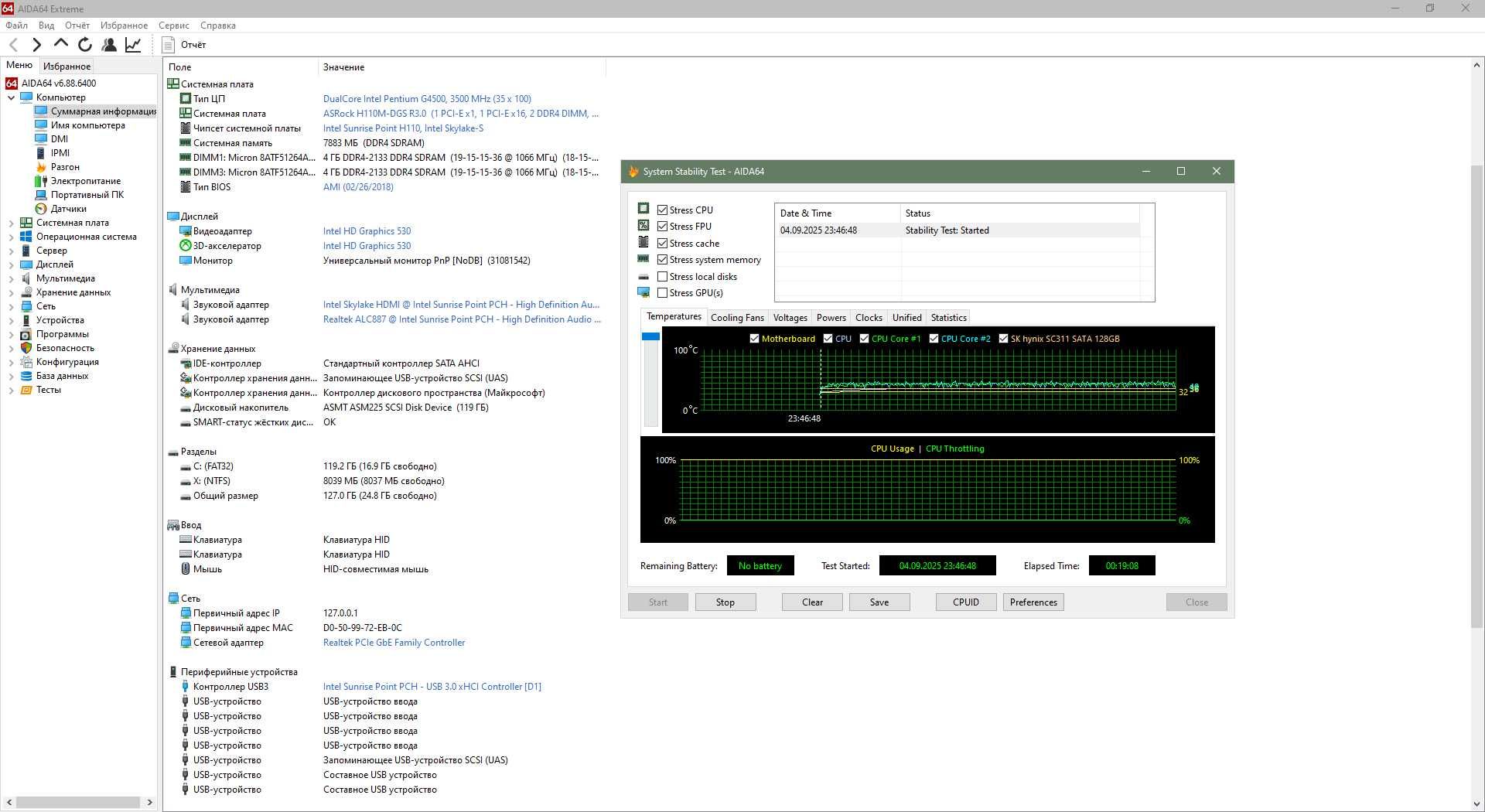Click the Отчёт report icon in toolbar
This screenshot has width=1485, height=812.
click(169, 45)
